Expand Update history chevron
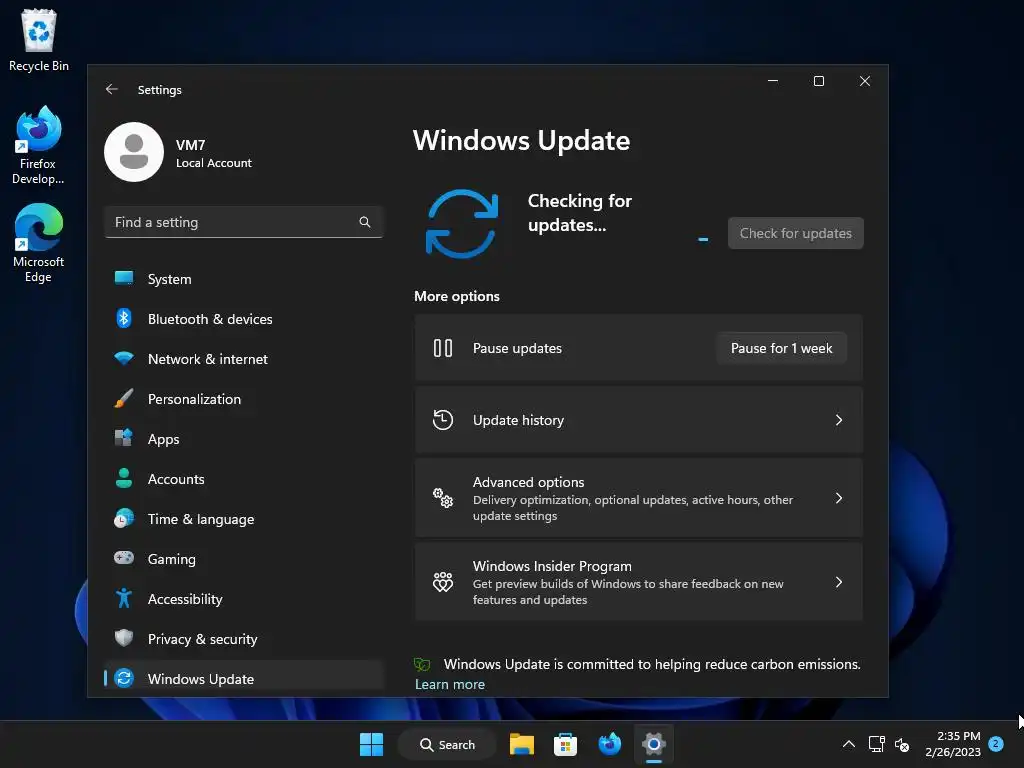 click(839, 420)
